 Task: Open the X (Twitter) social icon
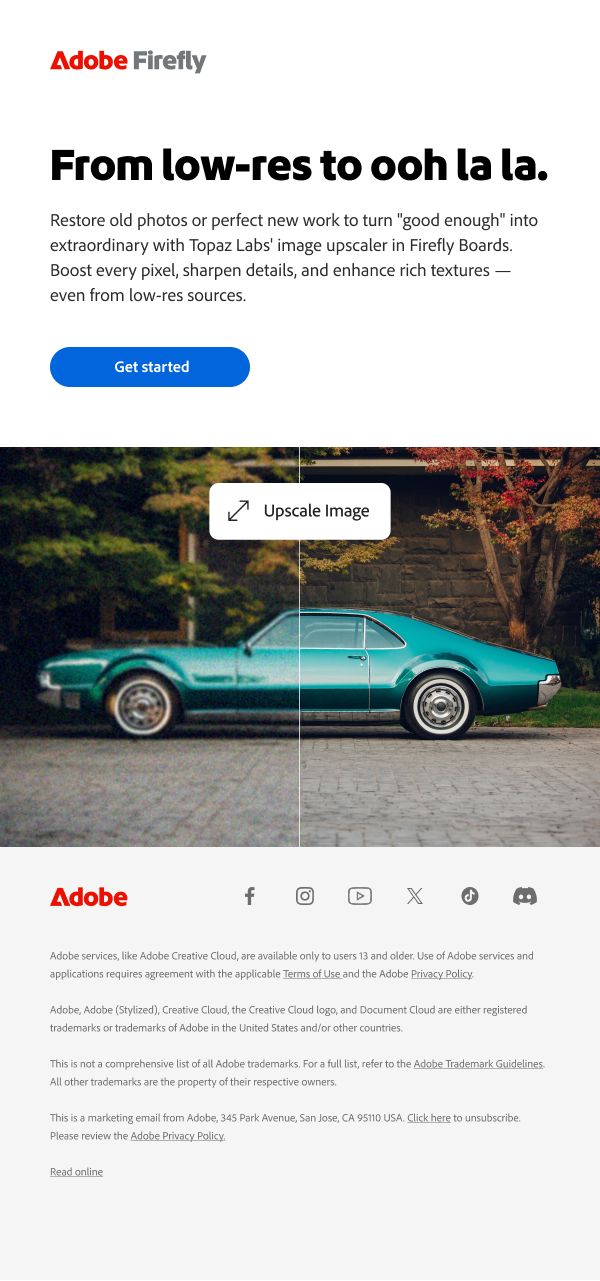(x=415, y=896)
